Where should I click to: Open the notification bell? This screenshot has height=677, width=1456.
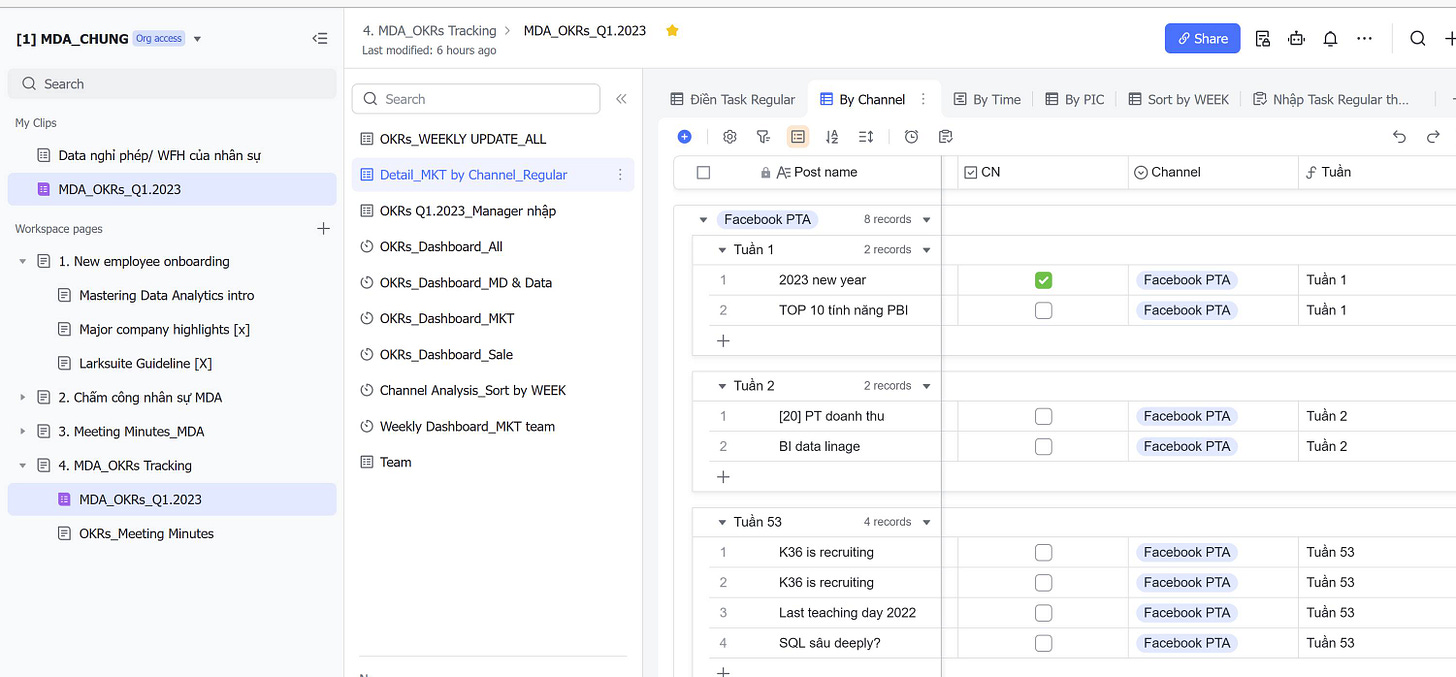(x=1330, y=38)
